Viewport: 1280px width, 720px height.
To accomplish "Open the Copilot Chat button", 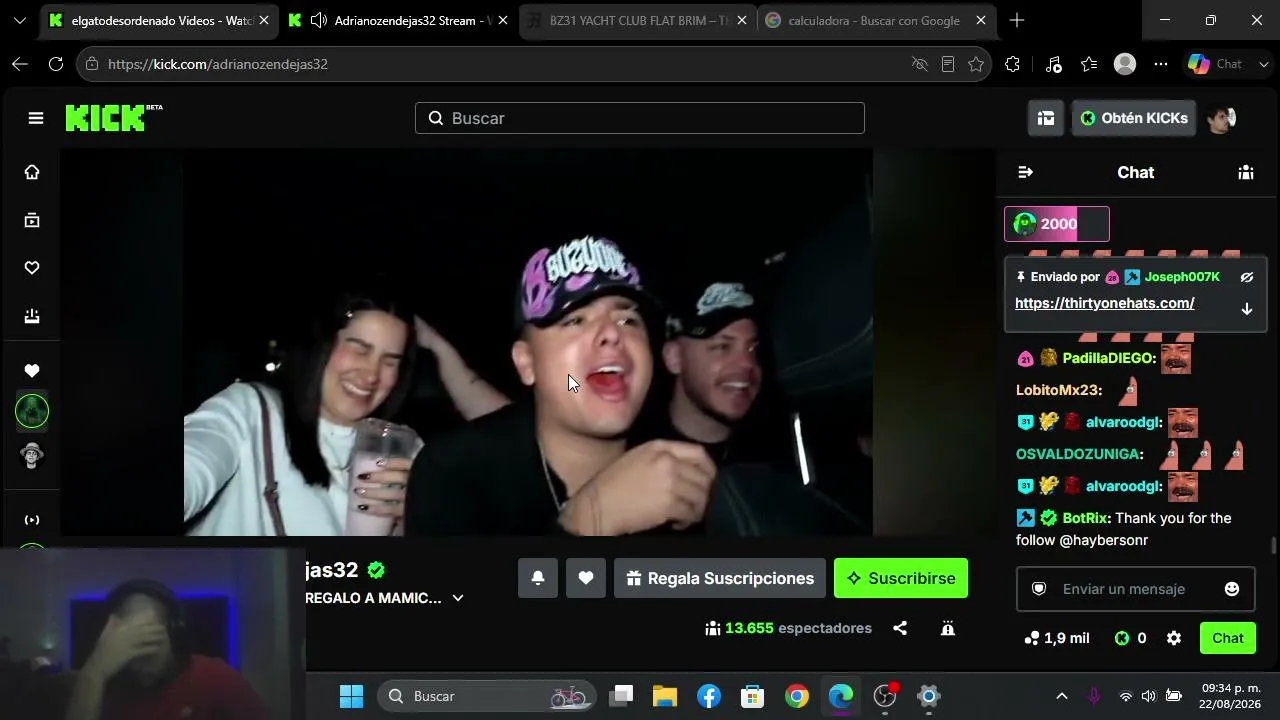I will (x=1218, y=64).
